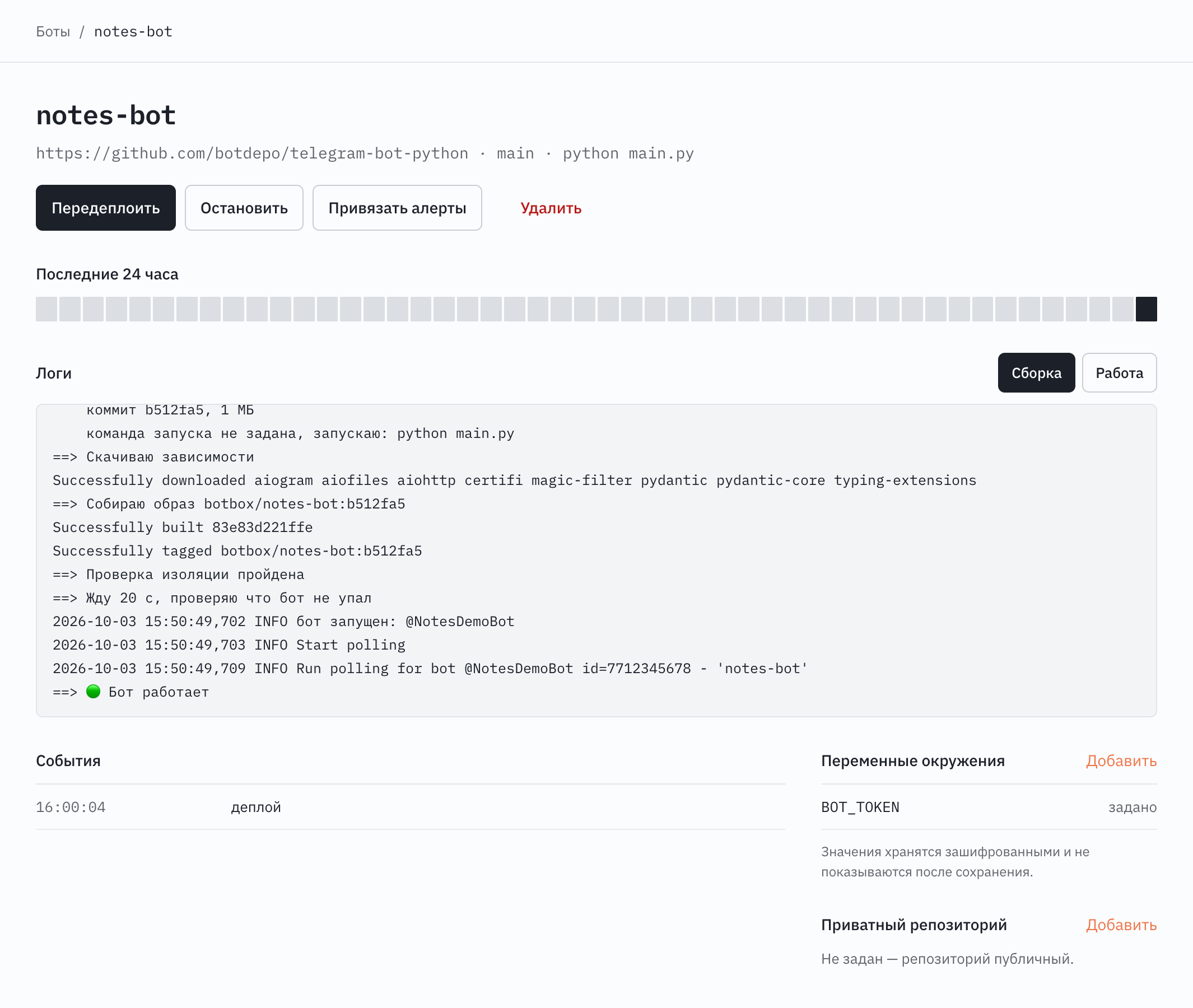Delete the bot via Удалить
Viewport: 1193px width, 1008px height.
tap(551, 208)
